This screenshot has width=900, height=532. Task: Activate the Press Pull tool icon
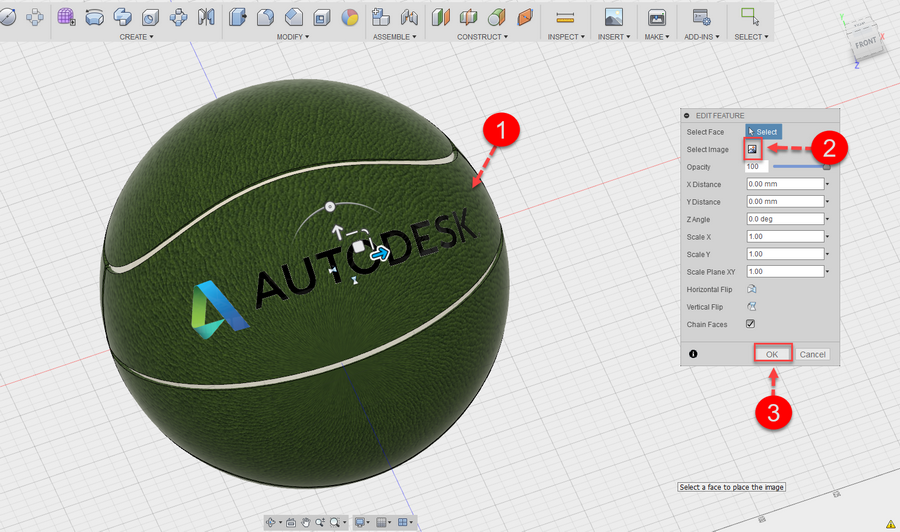237,17
